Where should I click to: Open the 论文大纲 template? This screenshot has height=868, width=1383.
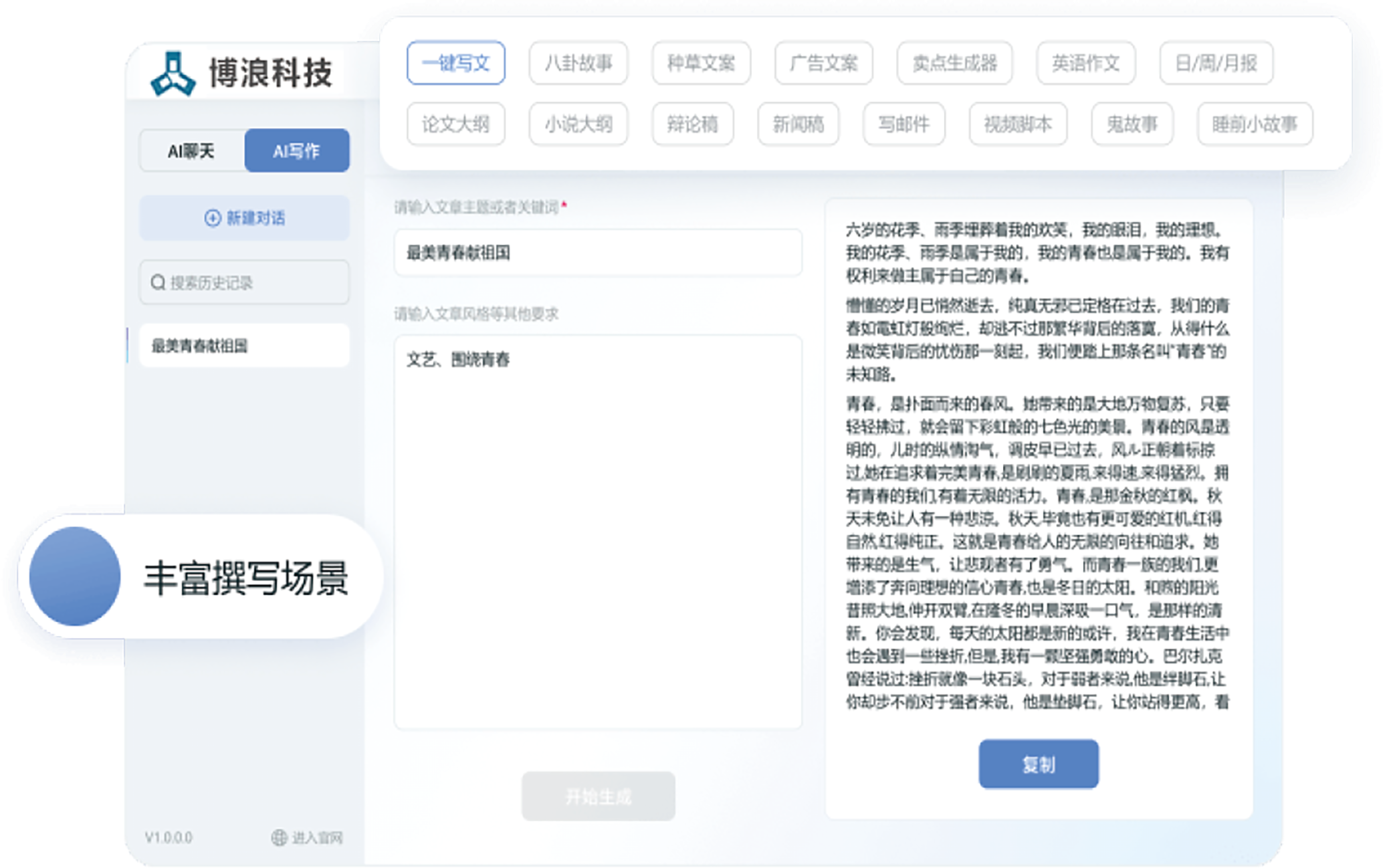pyautogui.click(x=455, y=124)
